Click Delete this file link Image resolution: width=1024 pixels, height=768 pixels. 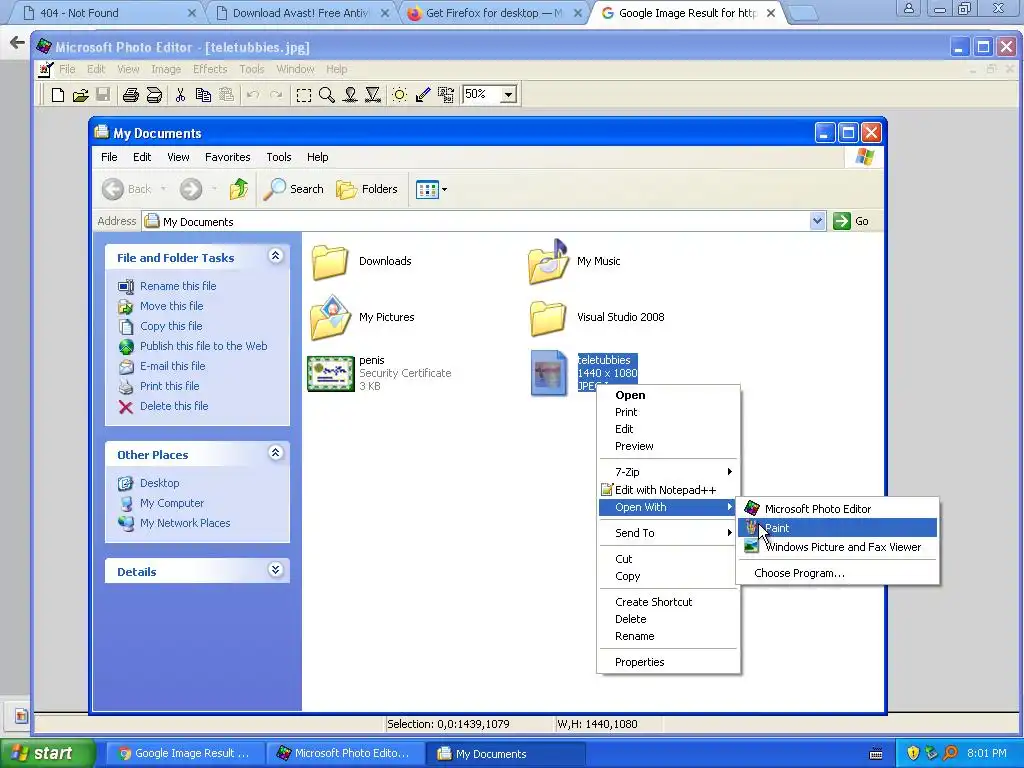point(174,406)
